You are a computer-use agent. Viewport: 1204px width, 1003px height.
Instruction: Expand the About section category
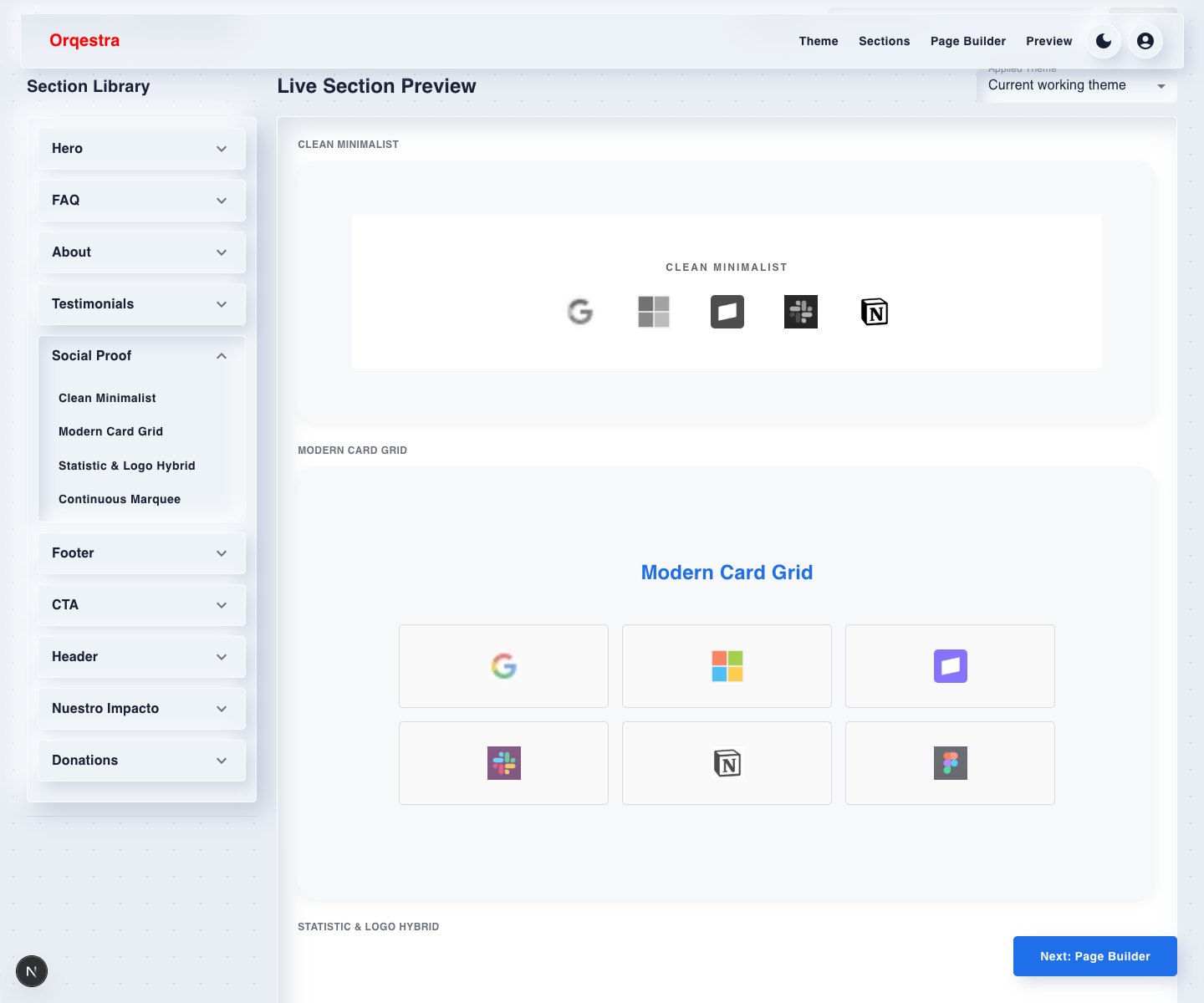(142, 252)
